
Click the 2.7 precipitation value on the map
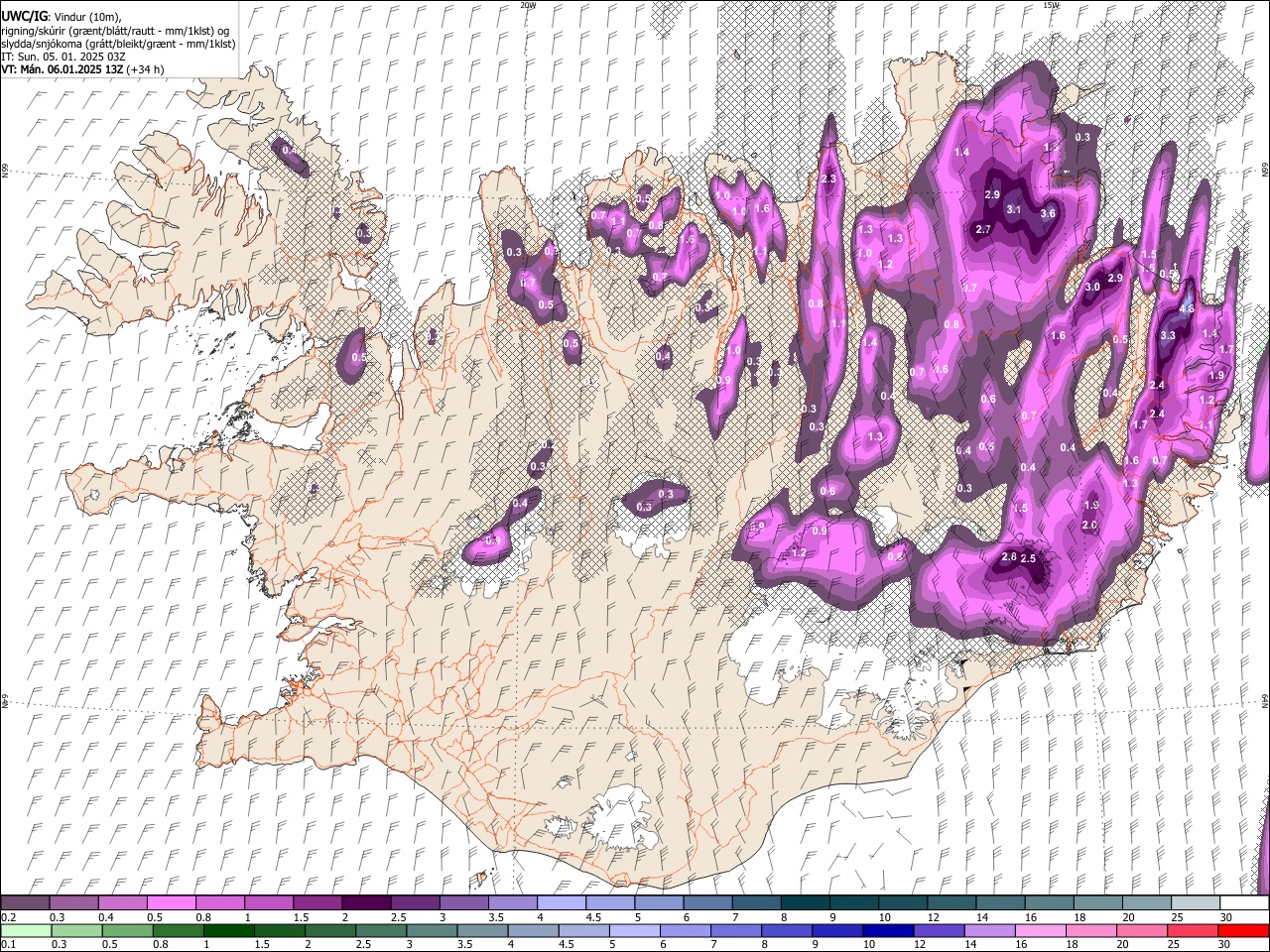[x=983, y=229]
